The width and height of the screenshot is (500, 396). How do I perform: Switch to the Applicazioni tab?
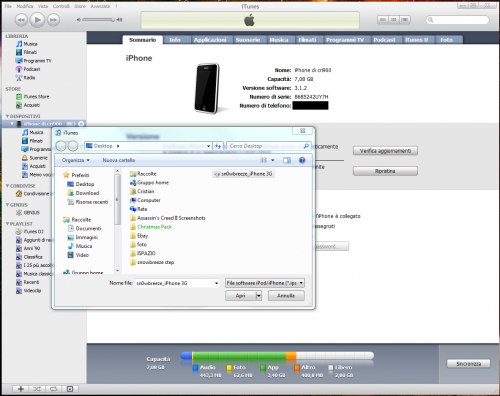pyautogui.click(x=210, y=40)
